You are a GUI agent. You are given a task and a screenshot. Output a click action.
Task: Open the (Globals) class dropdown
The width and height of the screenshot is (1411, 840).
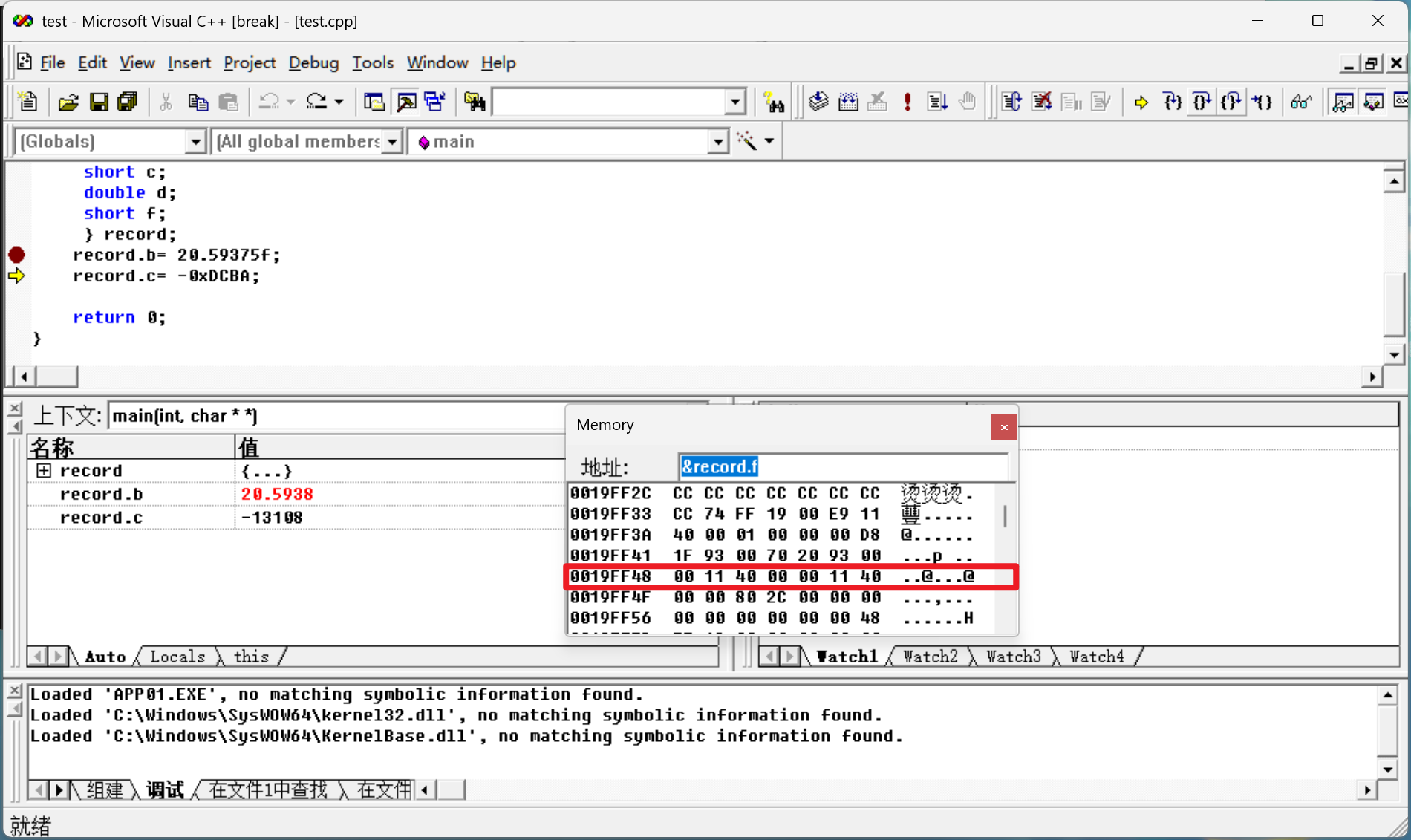click(x=195, y=142)
